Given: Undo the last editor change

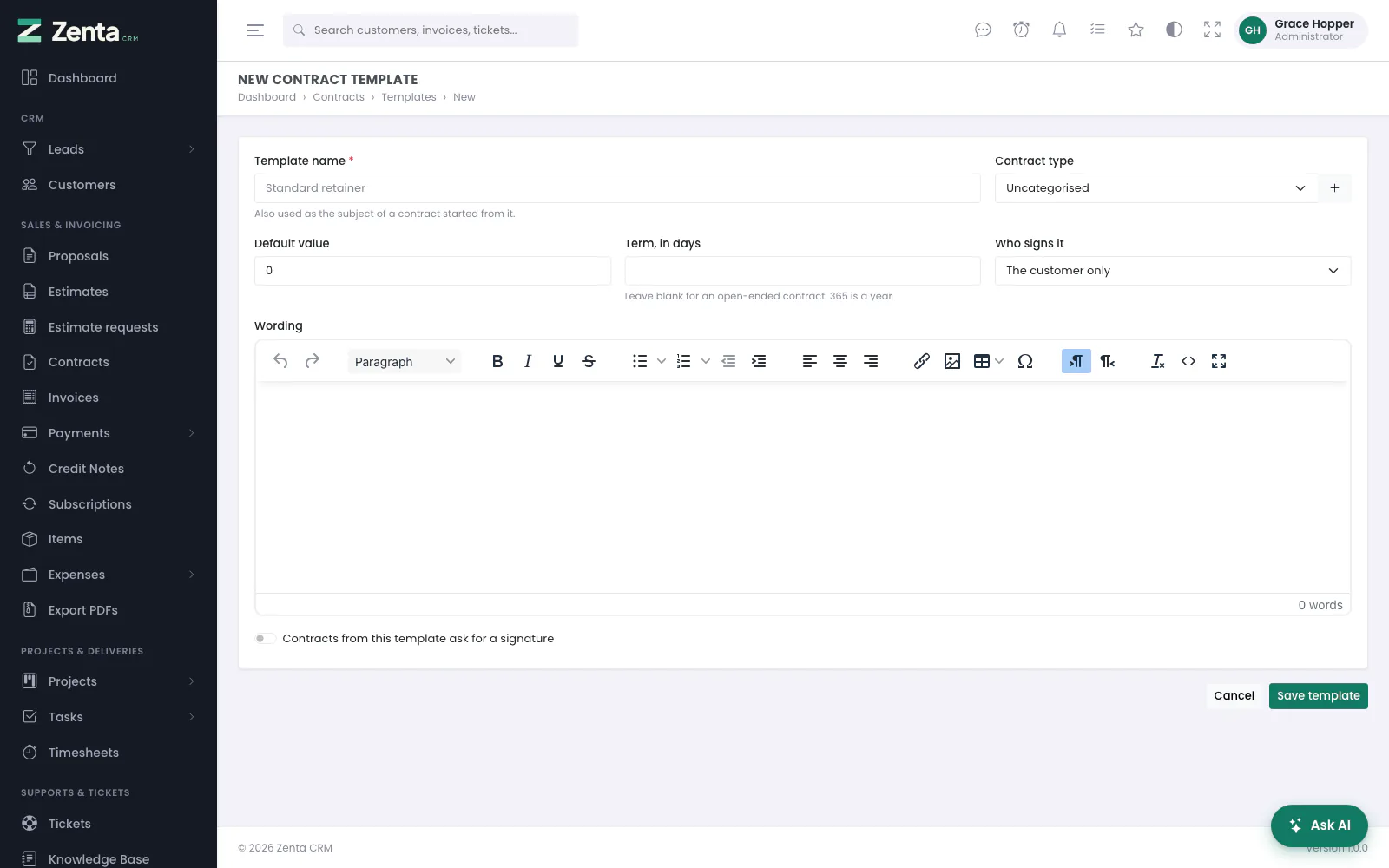Looking at the screenshot, I should tap(280, 361).
